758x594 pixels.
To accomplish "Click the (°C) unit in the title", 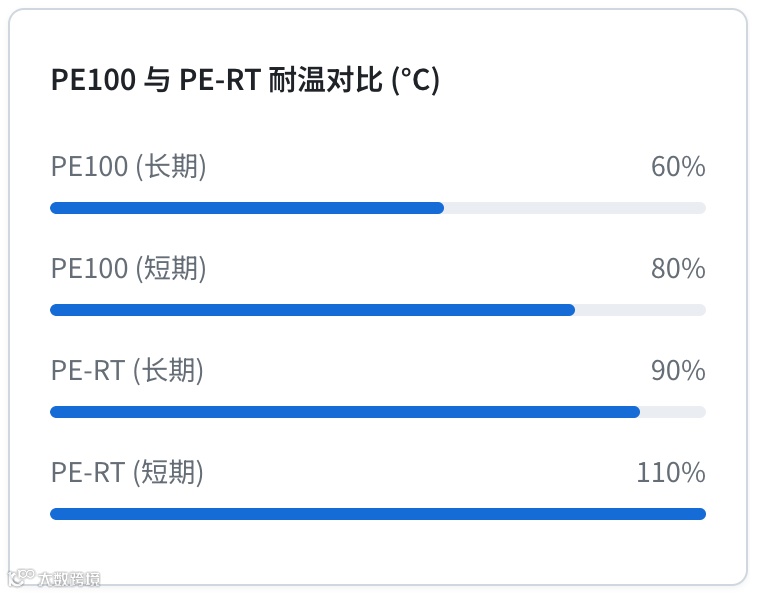I will coord(414,80).
